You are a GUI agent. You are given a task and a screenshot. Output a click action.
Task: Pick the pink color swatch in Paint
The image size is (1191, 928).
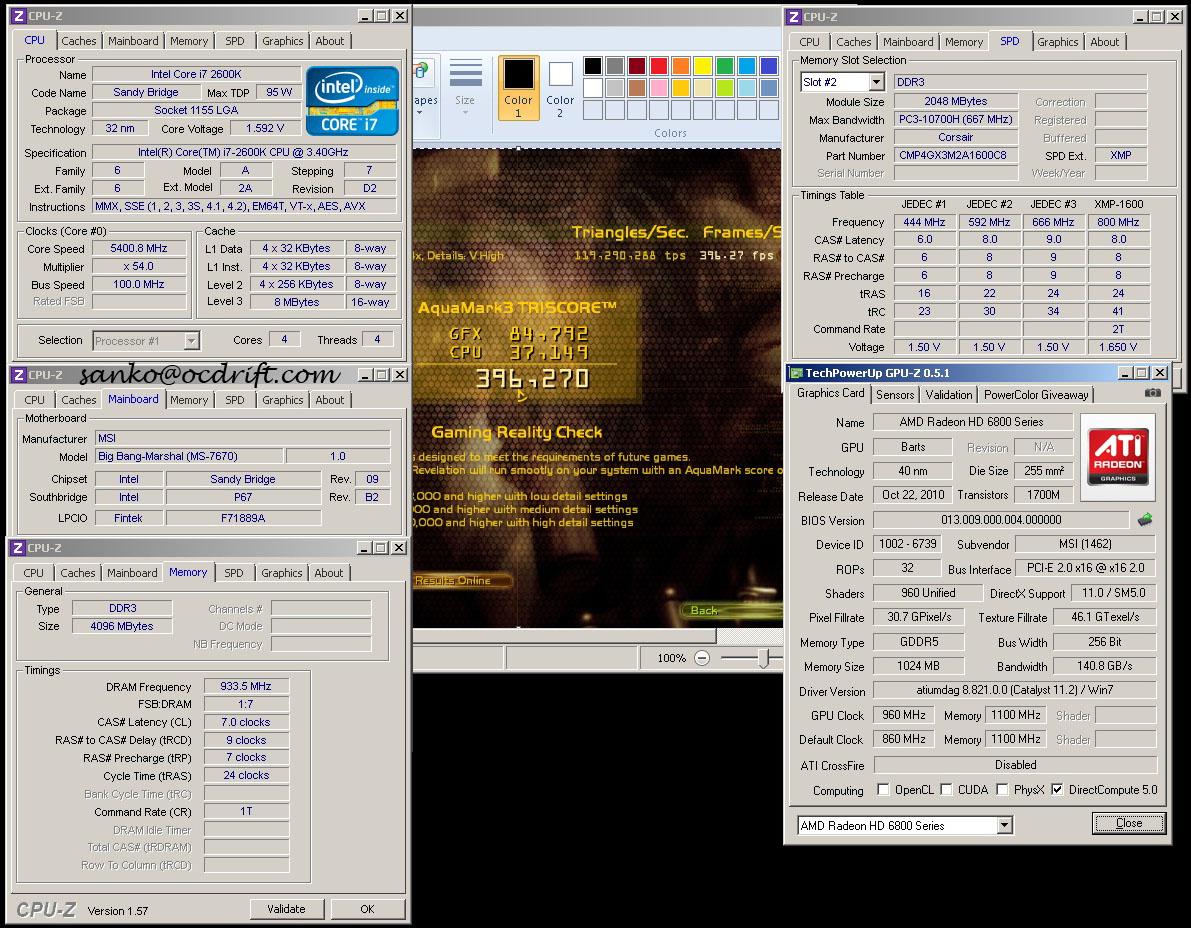[x=659, y=88]
